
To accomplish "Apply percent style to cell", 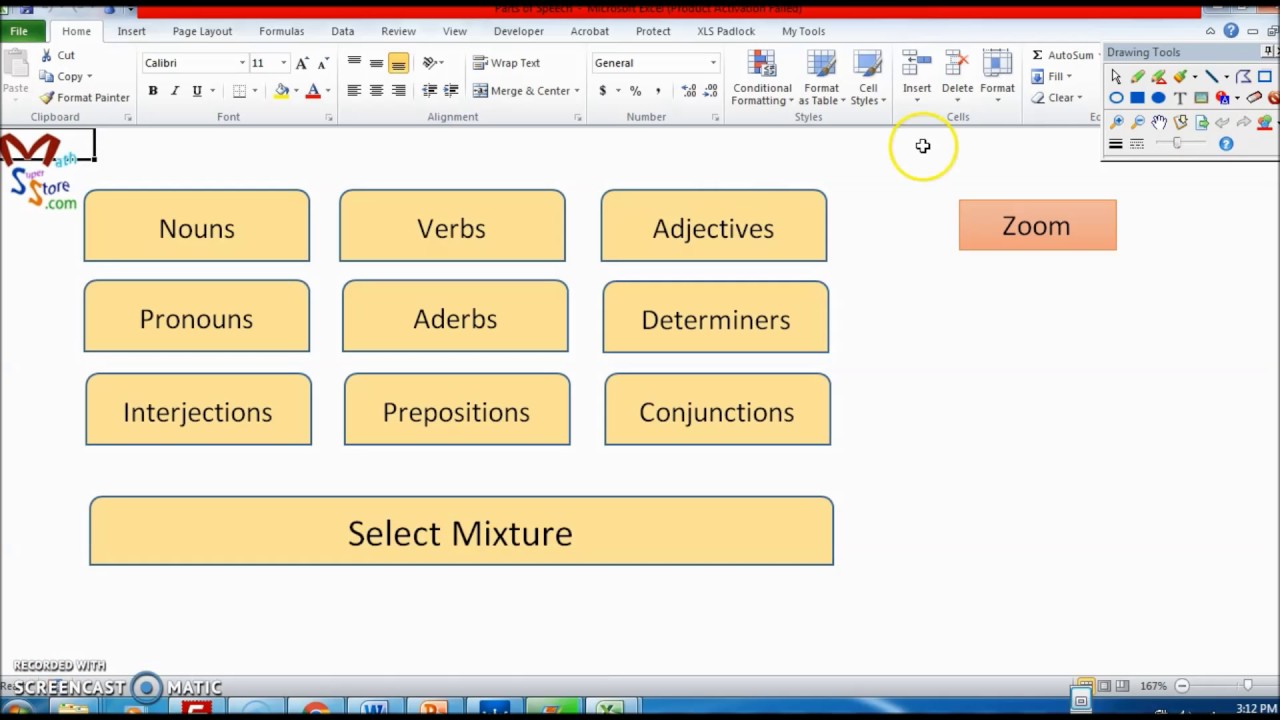I will [635, 91].
